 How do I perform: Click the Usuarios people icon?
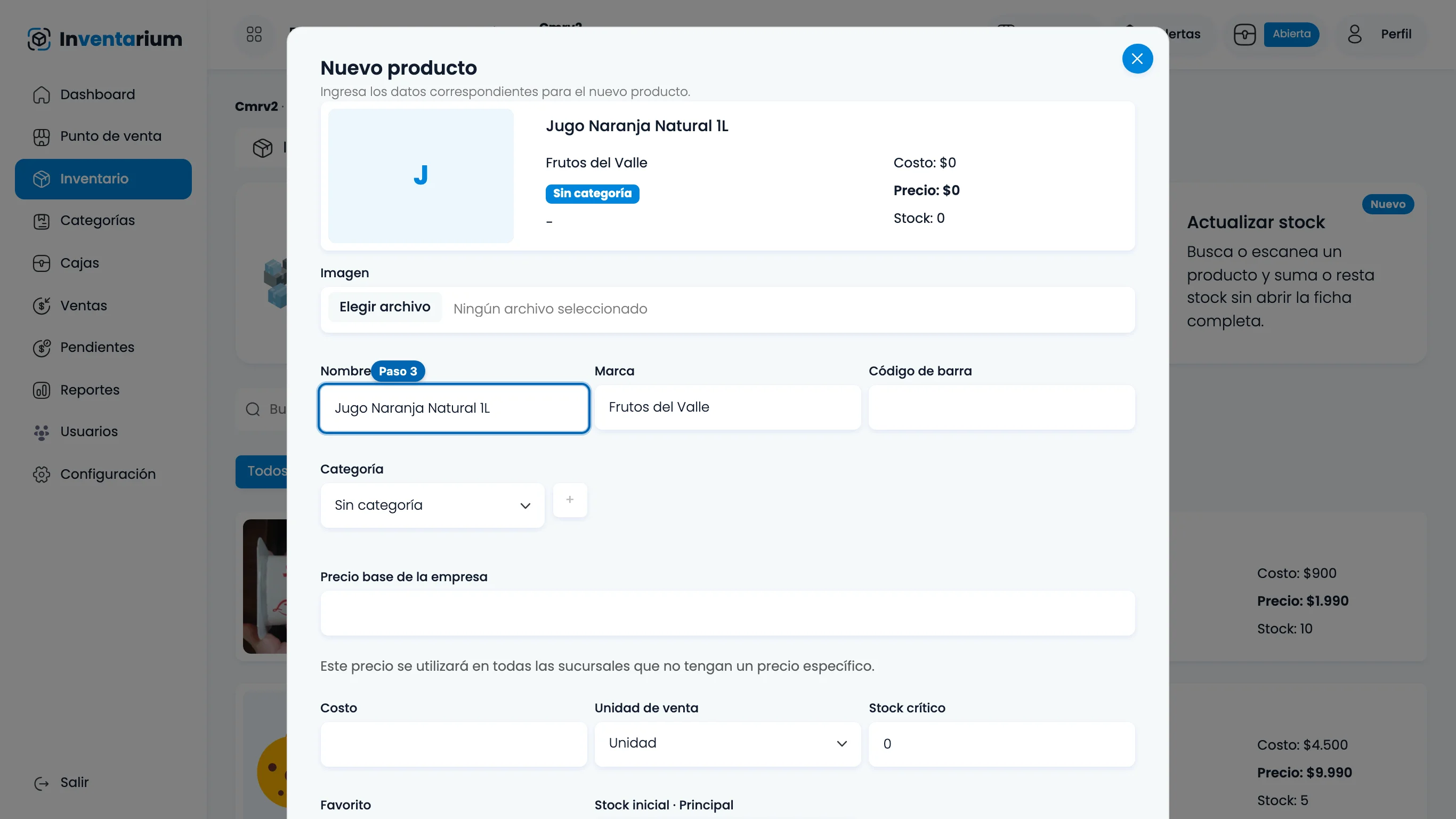point(41,431)
